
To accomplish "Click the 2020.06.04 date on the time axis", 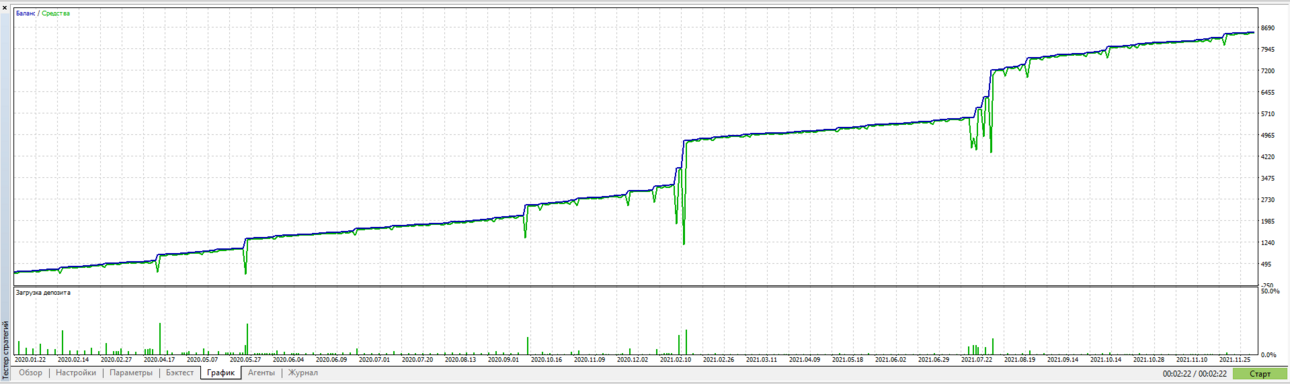I will click(288, 360).
